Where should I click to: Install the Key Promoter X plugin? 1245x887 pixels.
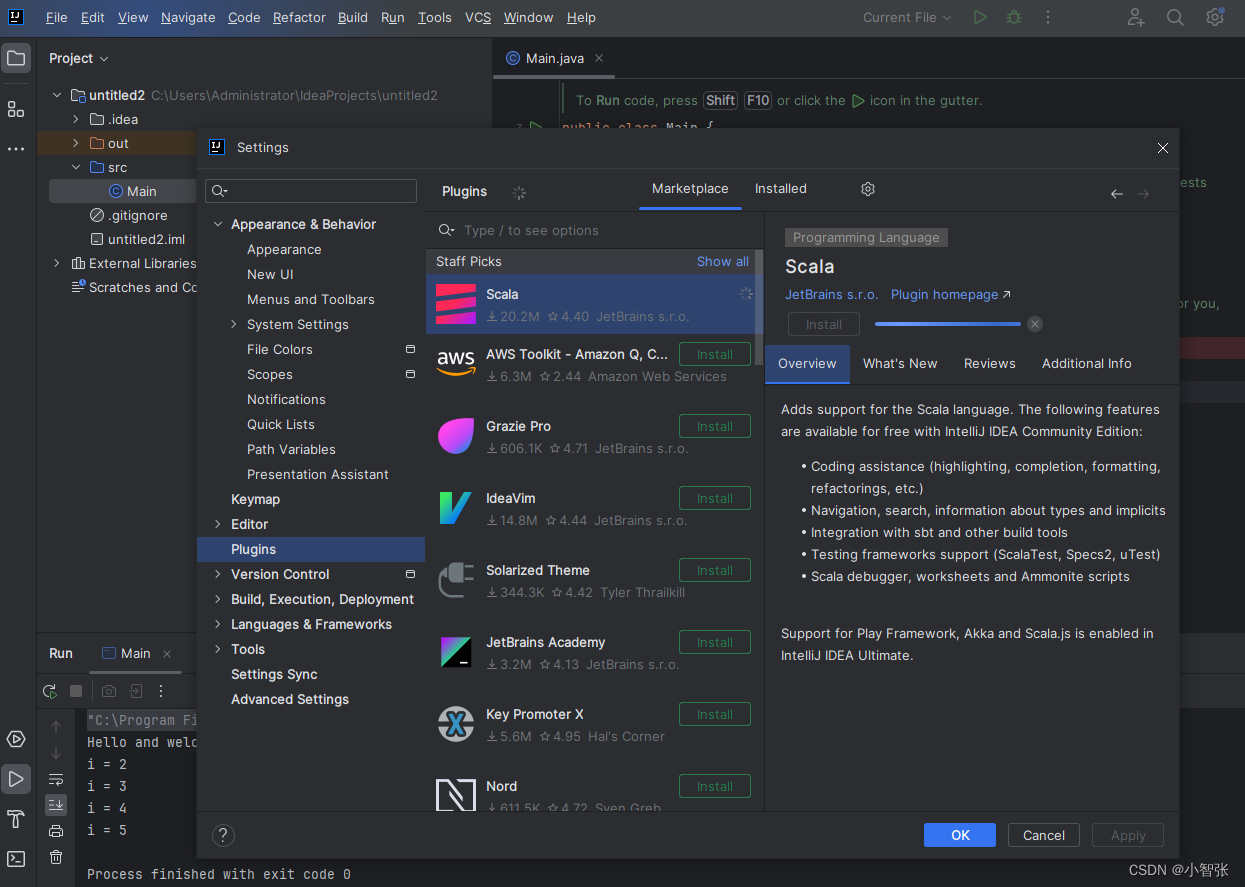click(x=715, y=714)
